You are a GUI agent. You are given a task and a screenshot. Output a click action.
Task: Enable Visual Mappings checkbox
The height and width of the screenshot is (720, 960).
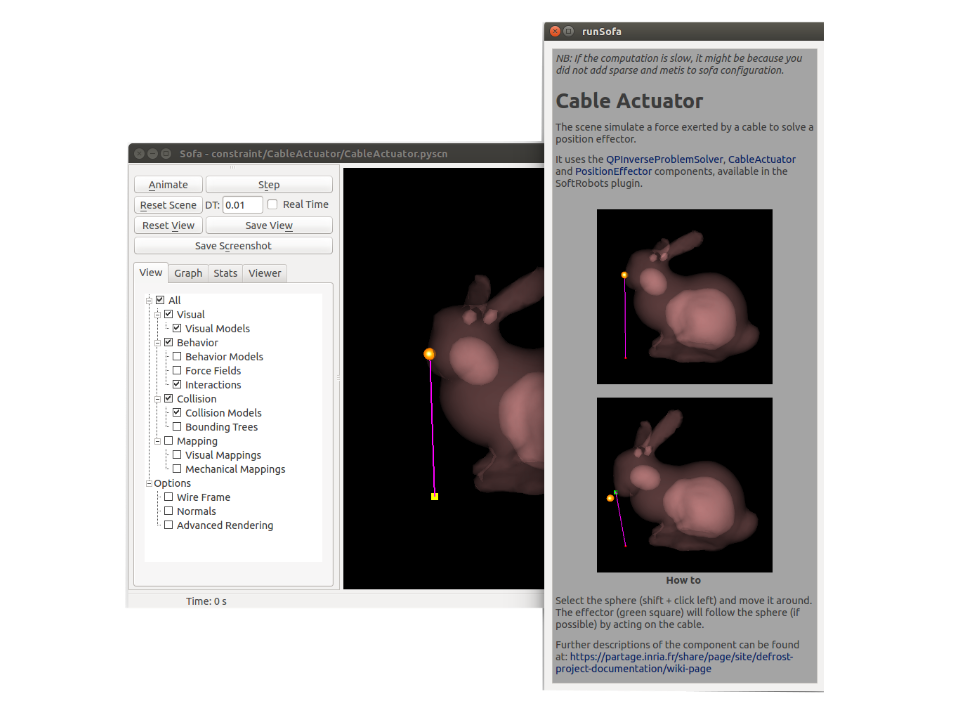(177, 455)
